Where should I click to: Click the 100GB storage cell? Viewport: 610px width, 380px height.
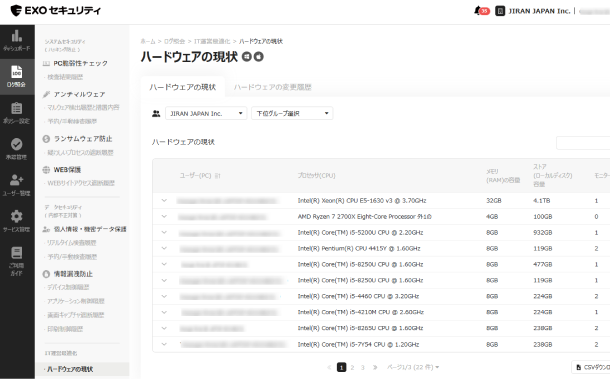543,217
